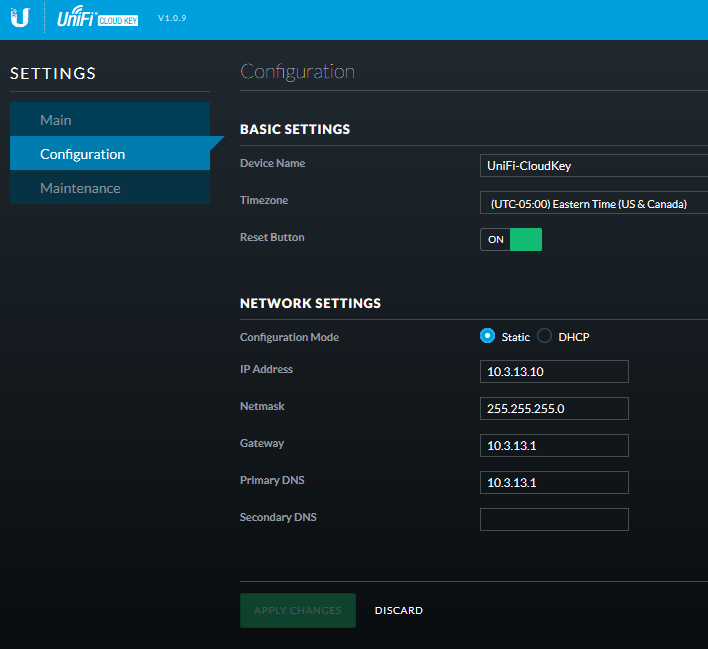Image resolution: width=708 pixels, height=649 pixels.
Task: Click the IP Address input field
Action: tap(554, 371)
